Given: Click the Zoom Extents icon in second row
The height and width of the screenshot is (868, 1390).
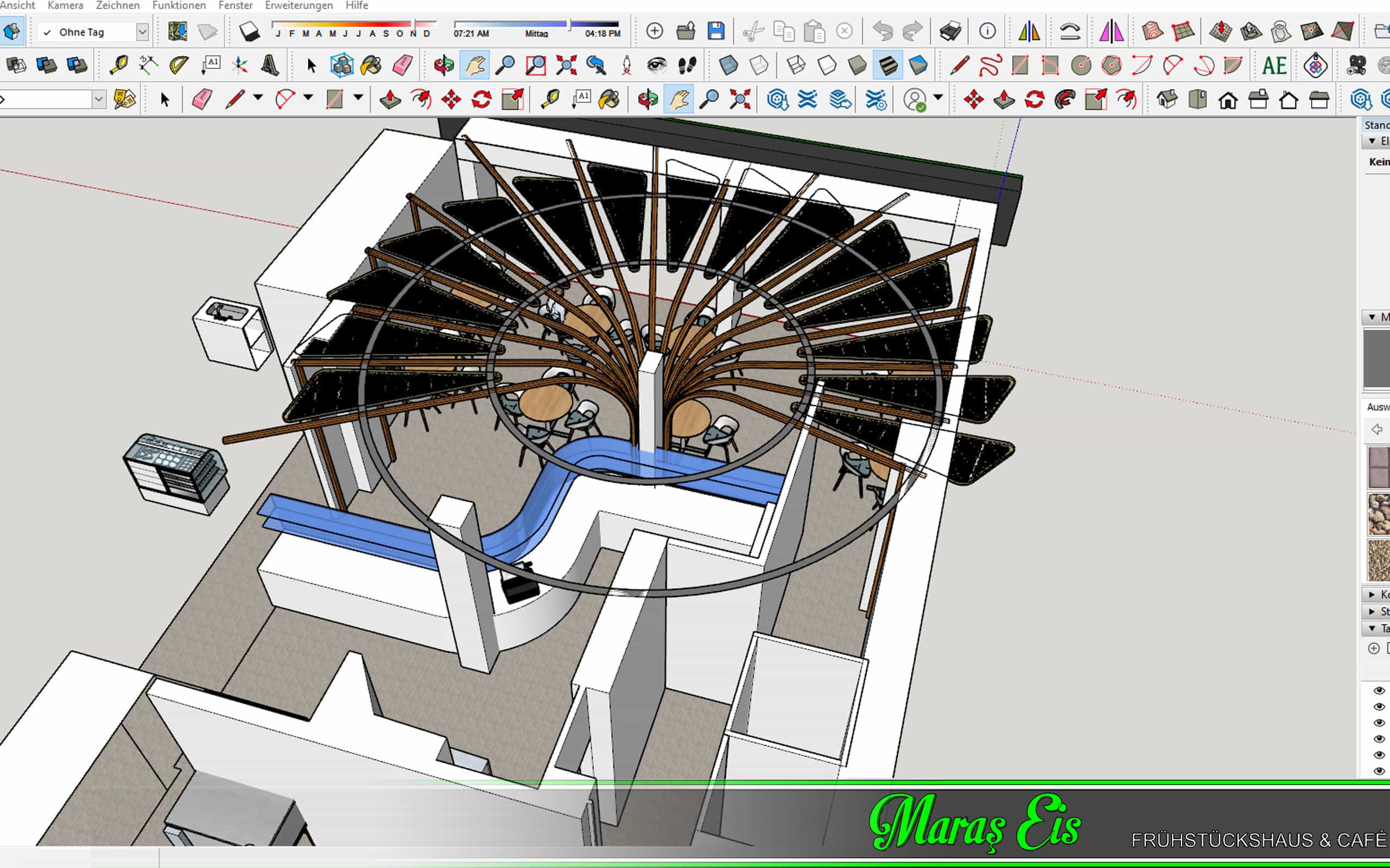Looking at the screenshot, I should 566,66.
